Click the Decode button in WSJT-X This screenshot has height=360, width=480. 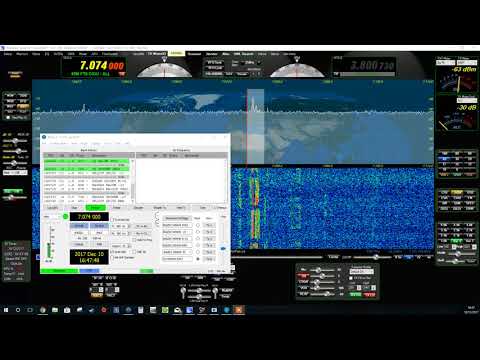pyautogui.click(x=139, y=208)
